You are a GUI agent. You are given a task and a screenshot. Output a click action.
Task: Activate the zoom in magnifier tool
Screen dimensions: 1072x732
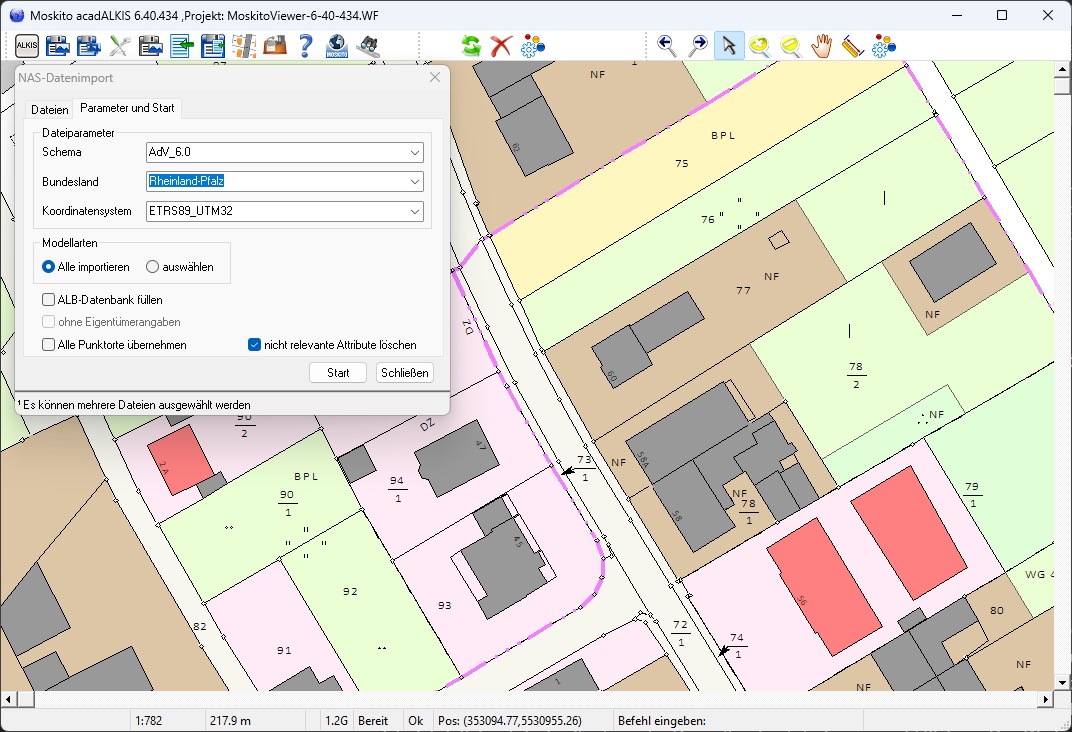(759, 45)
